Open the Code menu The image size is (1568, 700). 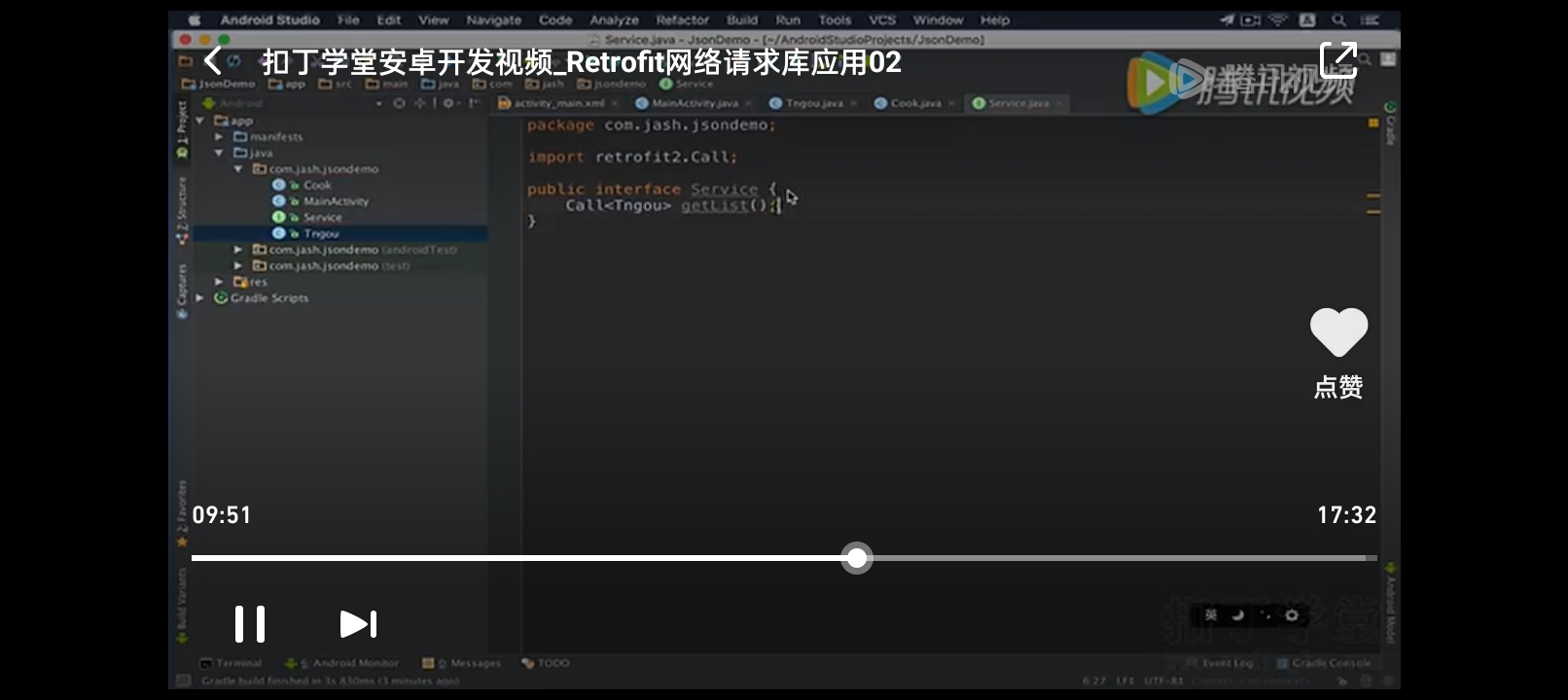555,19
